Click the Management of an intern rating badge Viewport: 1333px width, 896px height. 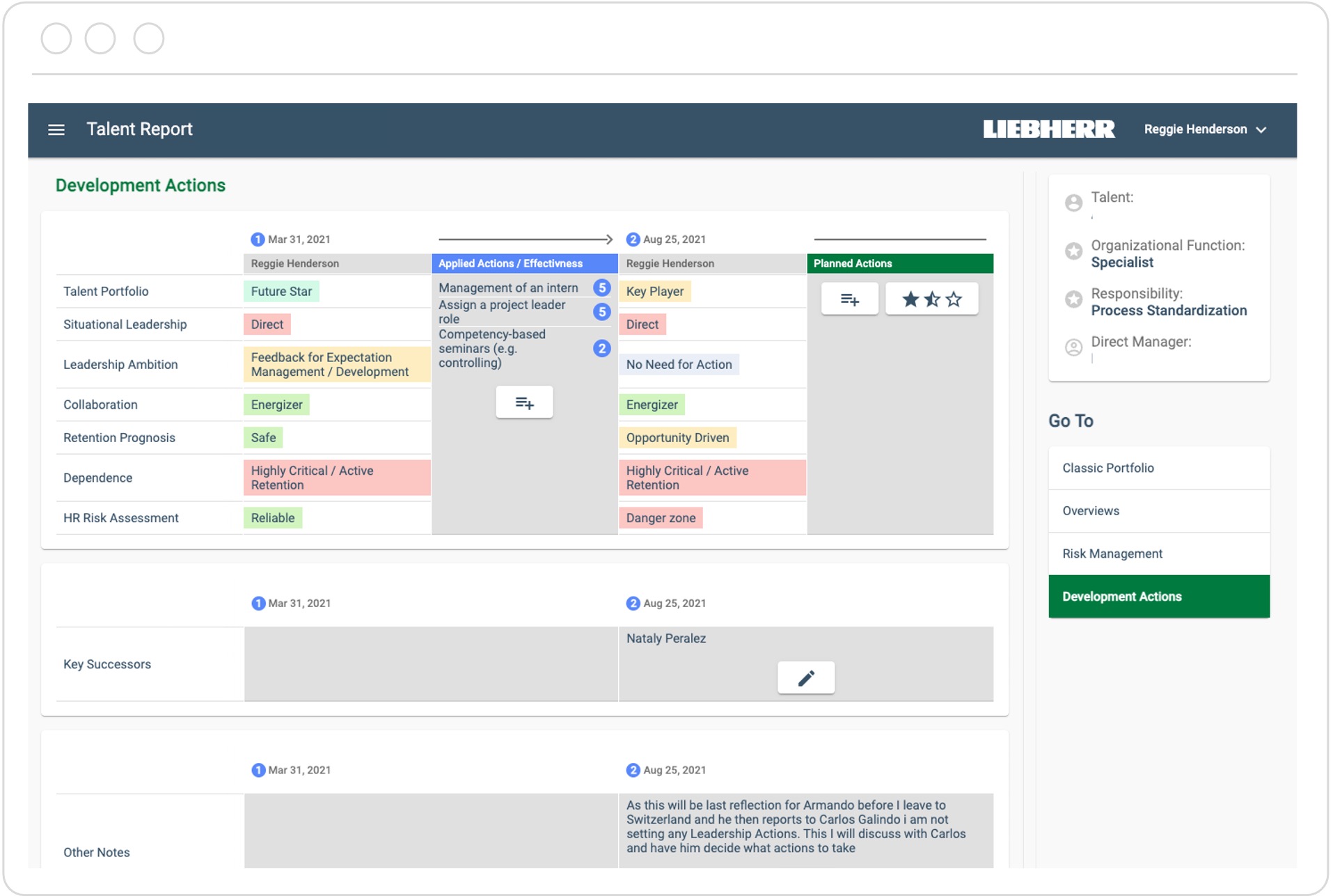(601, 288)
